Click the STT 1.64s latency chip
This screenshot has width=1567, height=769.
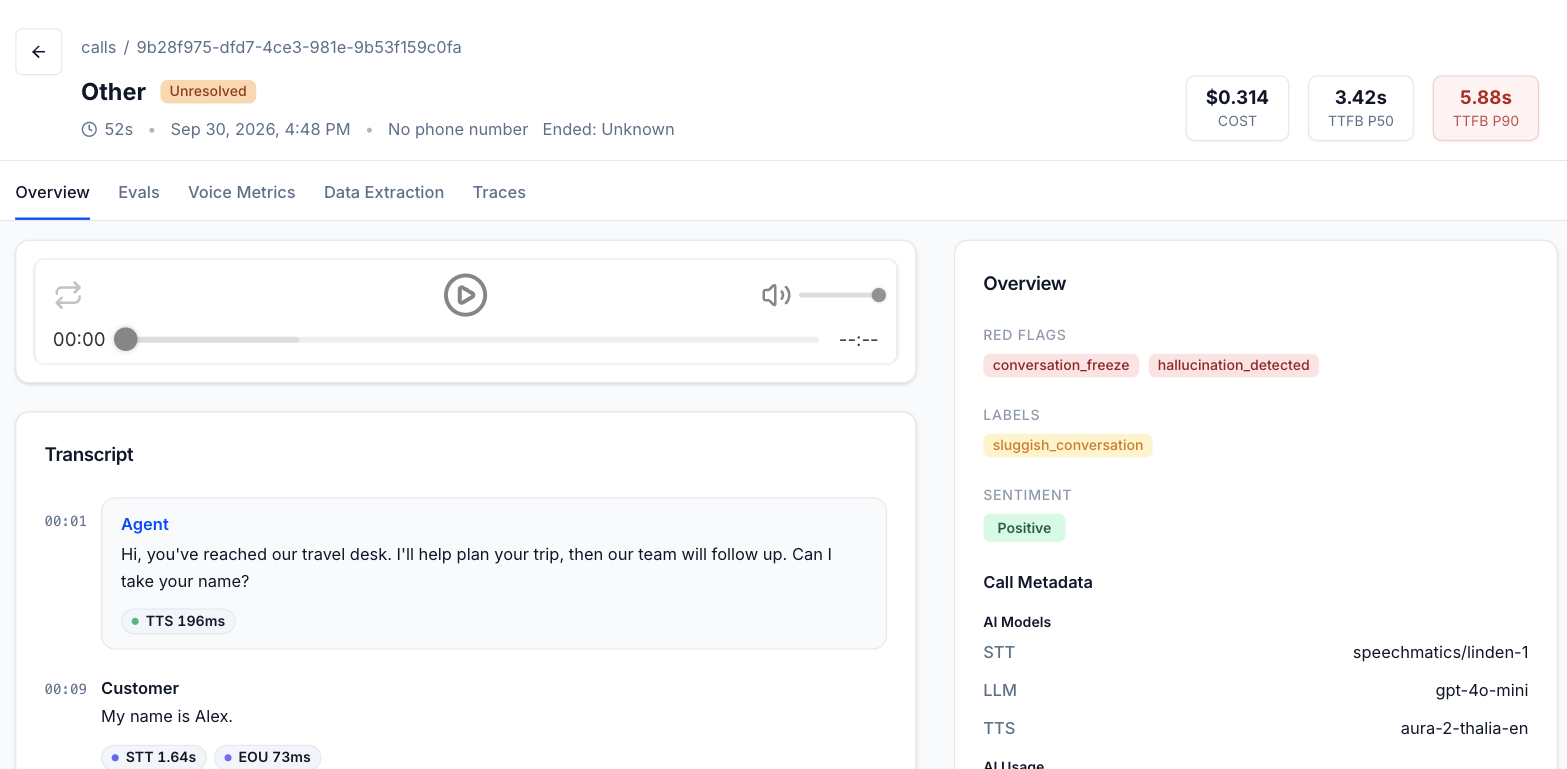point(154,757)
